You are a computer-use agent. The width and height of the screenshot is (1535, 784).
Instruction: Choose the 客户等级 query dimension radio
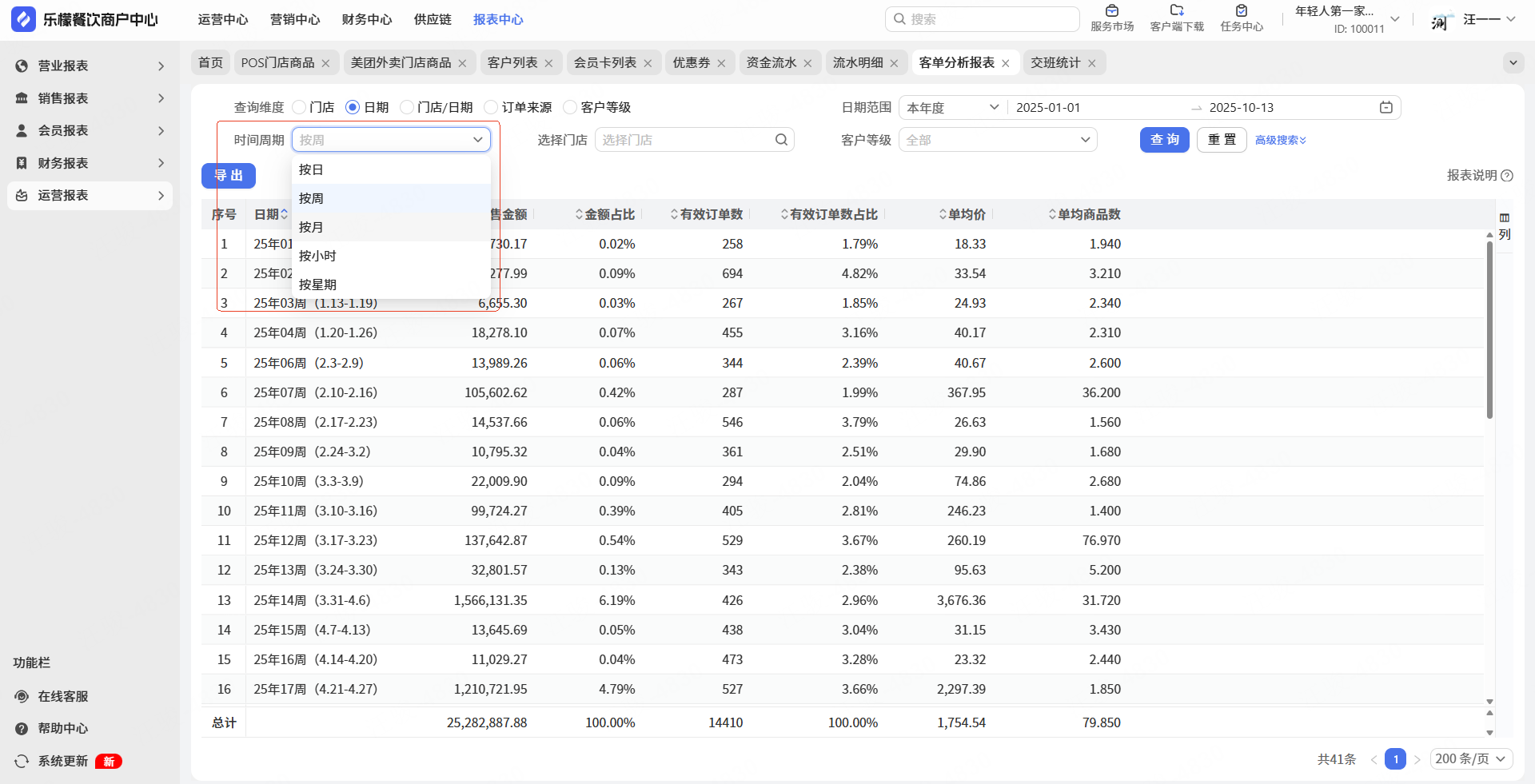click(570, 107)
